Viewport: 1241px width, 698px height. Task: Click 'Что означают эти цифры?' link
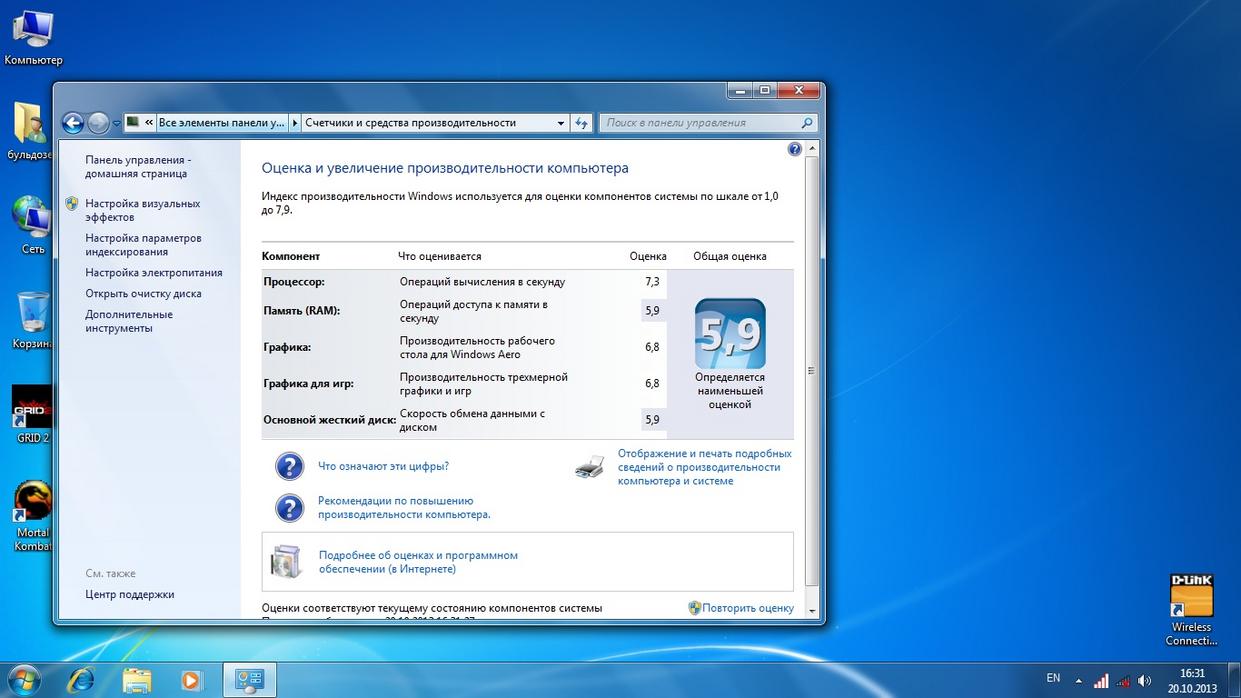[383, 466]
